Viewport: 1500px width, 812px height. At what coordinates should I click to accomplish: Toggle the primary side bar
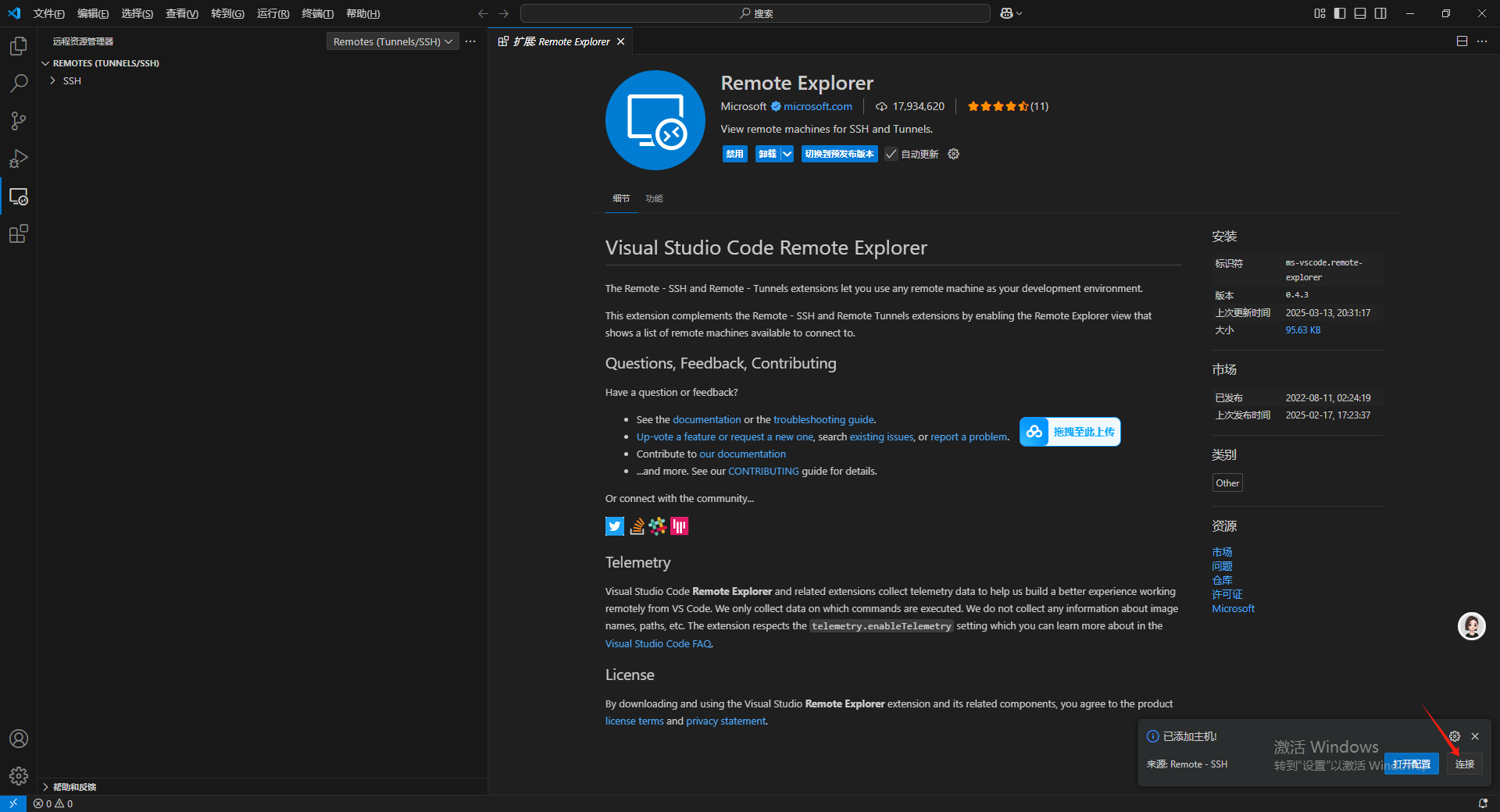[1340, 13]
